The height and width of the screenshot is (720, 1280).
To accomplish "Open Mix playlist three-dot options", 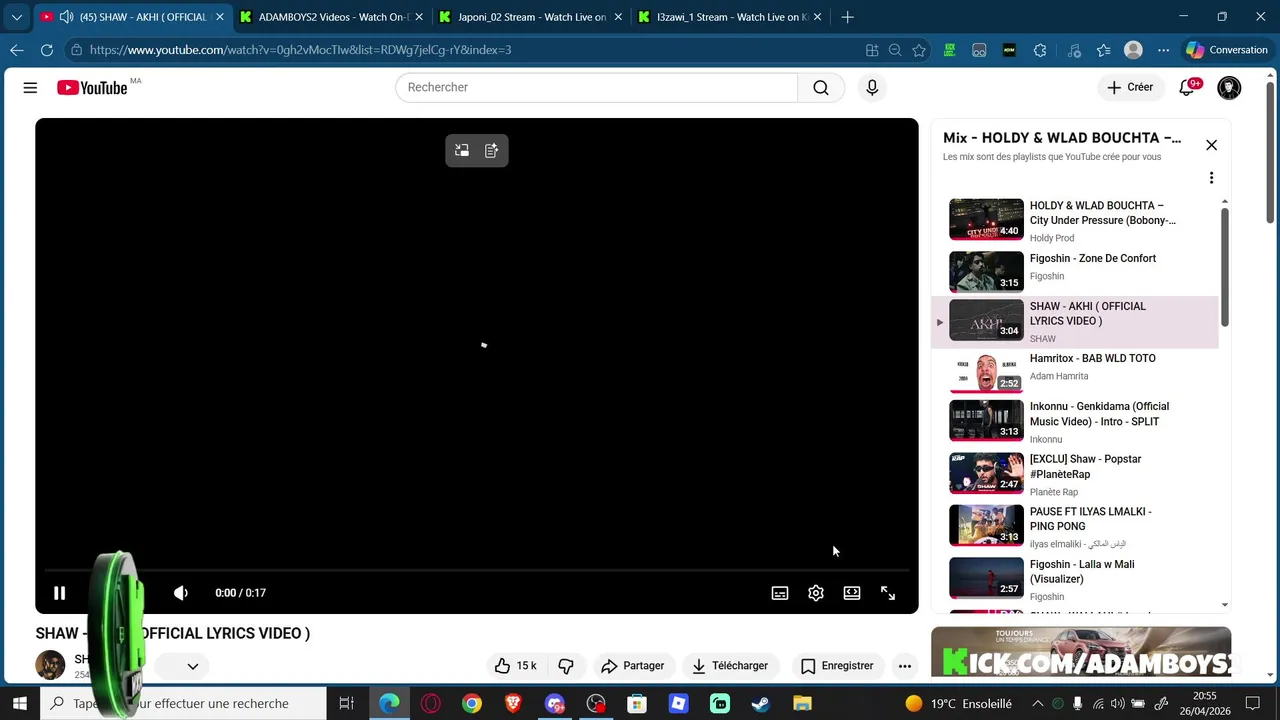I will coord(1211,178).
